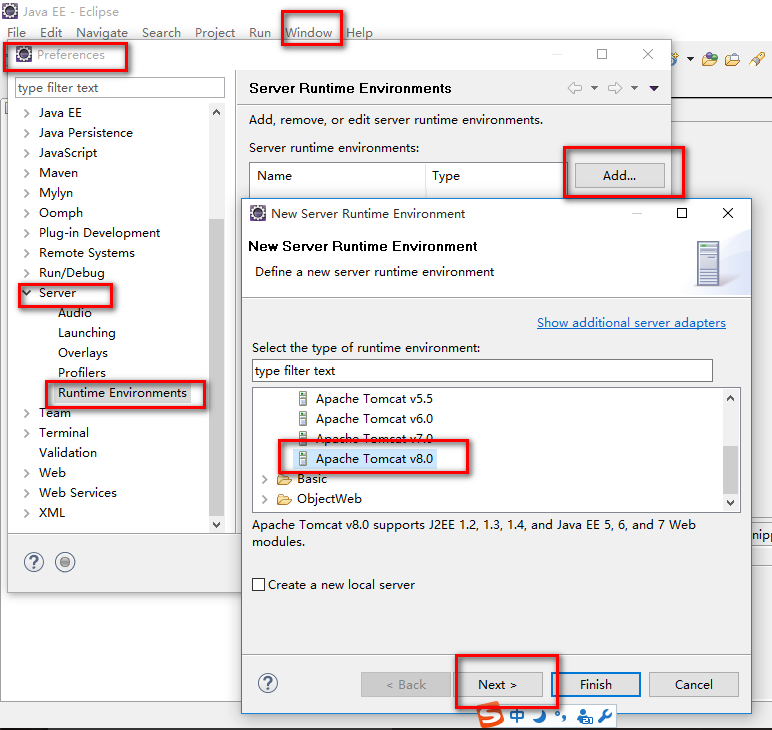Open the Edit menu
Viewport: 772px width, 730px height.
pos(51,32)
